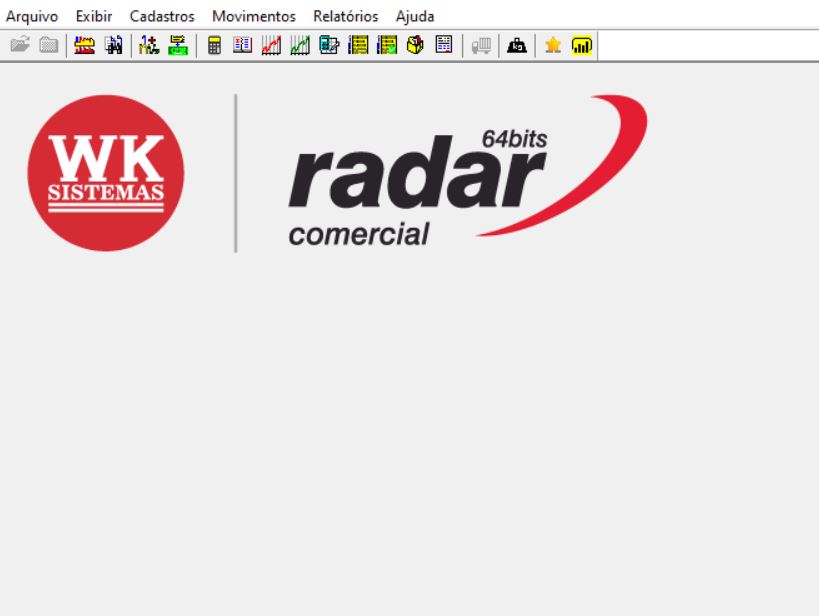Click the yellow list with green checkmark icon

(387, 45)
